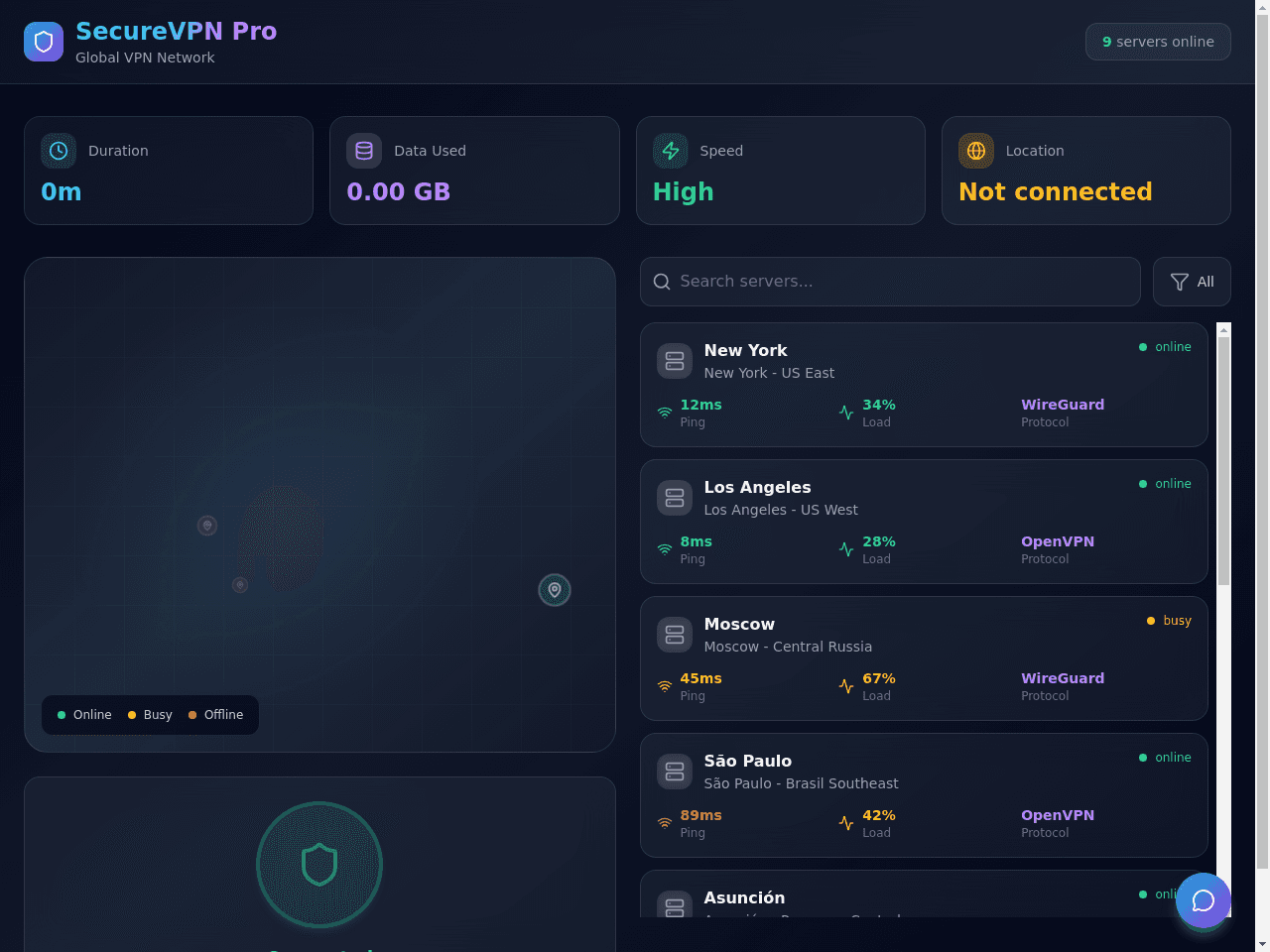Viewport: 1270px width, 952px height.
Task: Select the Los Angeles server name
Action: coord(757,487)
